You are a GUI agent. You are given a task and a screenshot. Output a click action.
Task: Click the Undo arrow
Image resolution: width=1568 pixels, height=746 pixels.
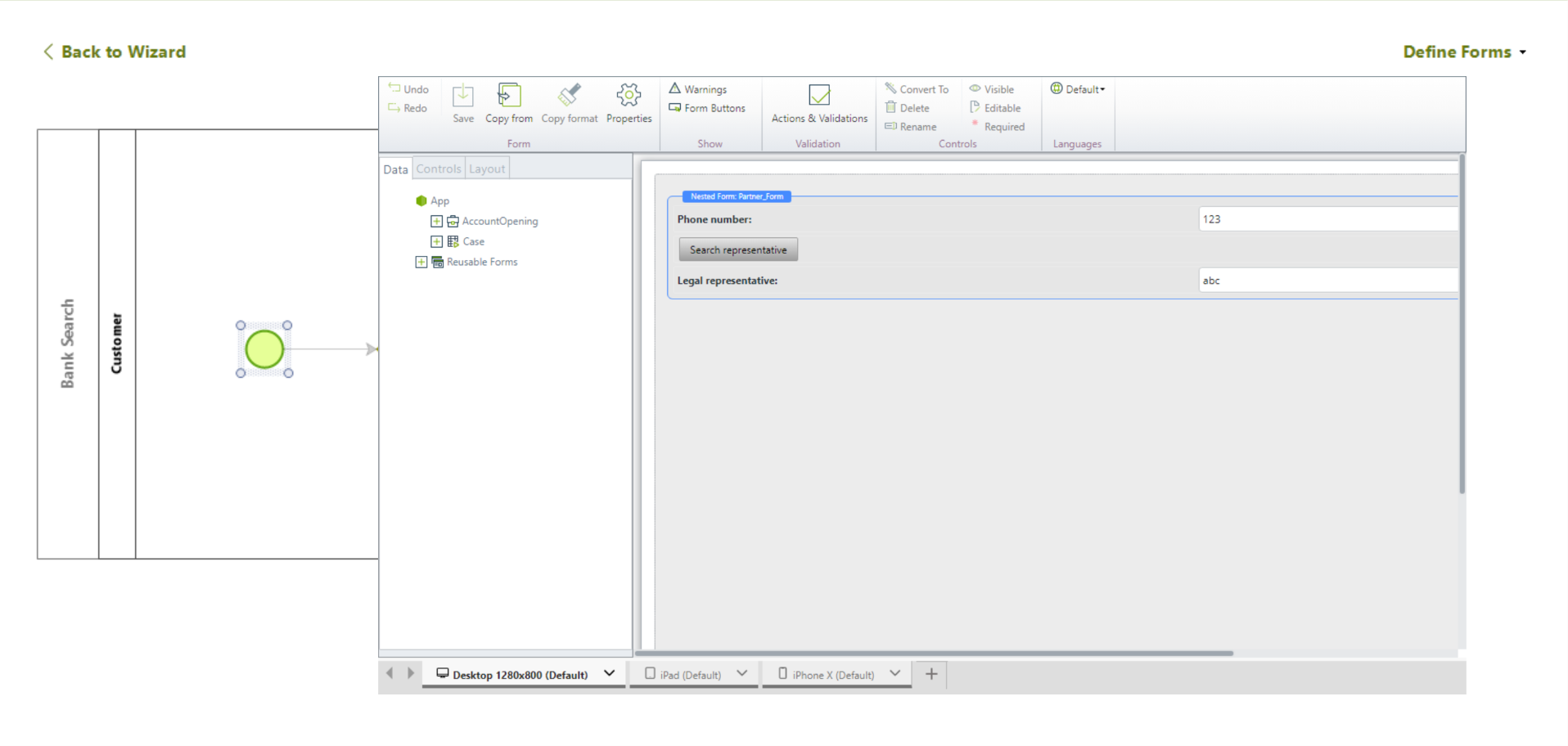(395, 88)
